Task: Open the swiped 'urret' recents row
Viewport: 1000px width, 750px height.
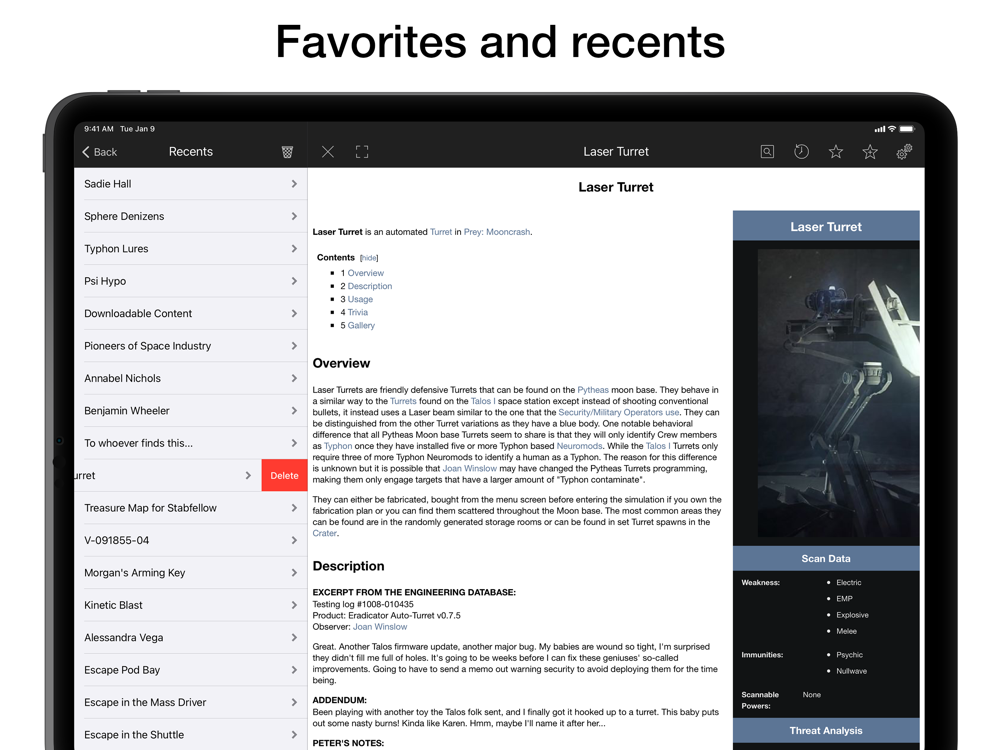Action: [168, 475]
